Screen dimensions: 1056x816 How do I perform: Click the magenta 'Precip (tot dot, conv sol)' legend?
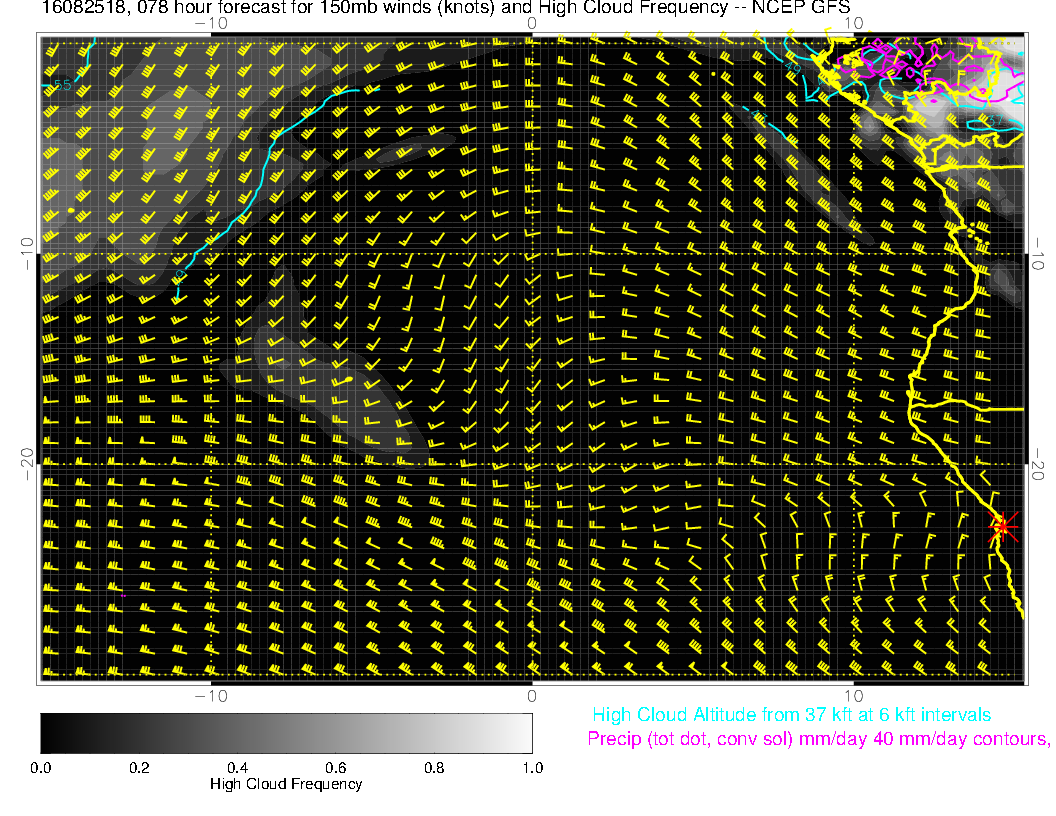click(x=818, y=739)
